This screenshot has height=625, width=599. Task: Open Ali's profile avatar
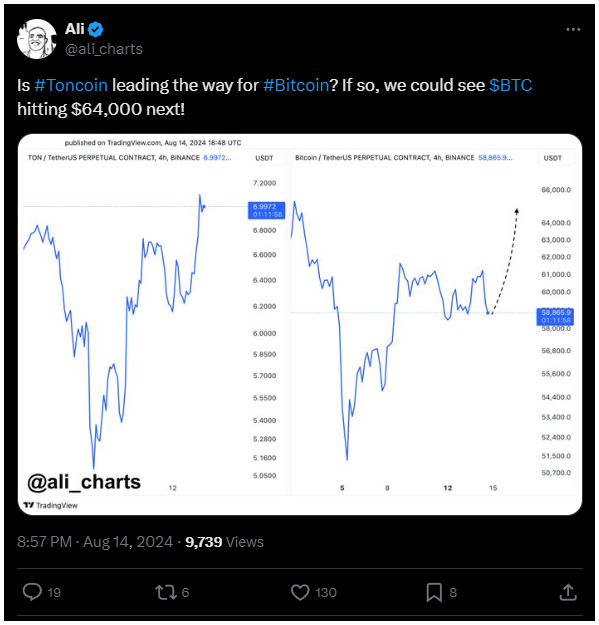(x=37, y=39)
